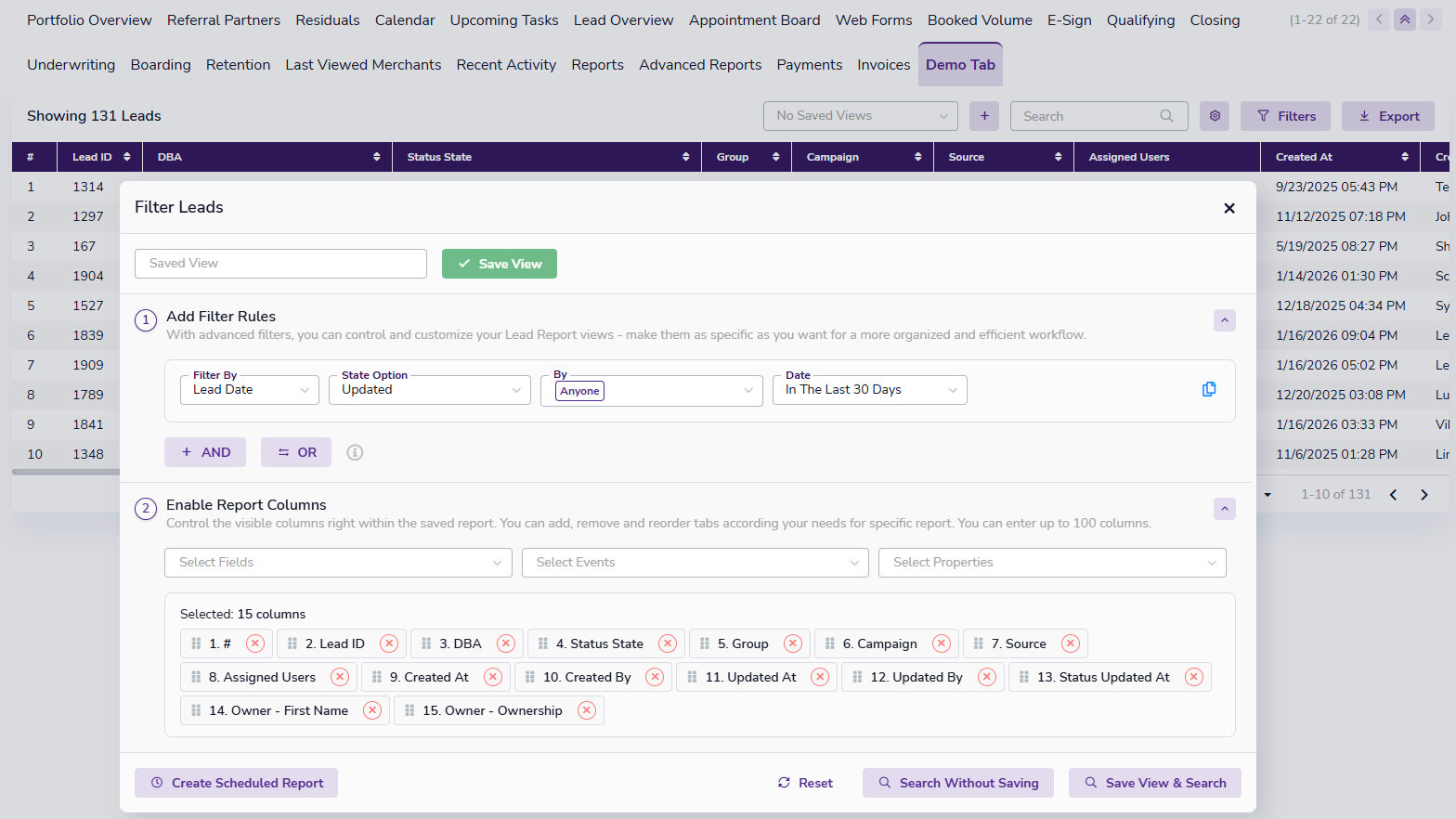The width and height of the screenshot is (1456, 819).
Task: Collapse the Enable Report Columns section
Action: (1224, 509)
